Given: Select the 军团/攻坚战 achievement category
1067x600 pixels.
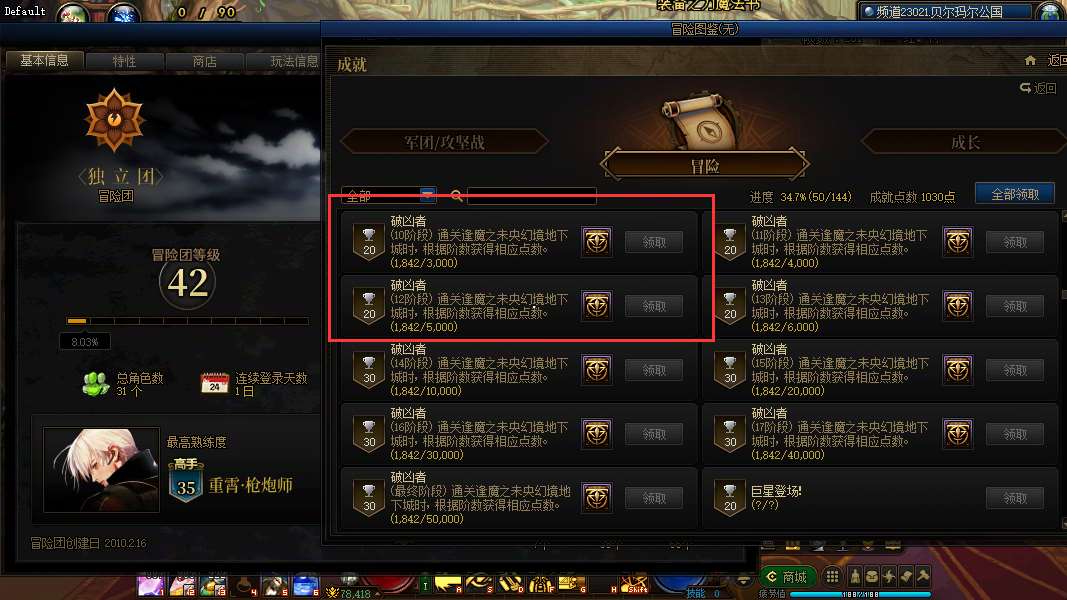Looking at the screenshot, I should pyautogui.click(x=444, y=142).
